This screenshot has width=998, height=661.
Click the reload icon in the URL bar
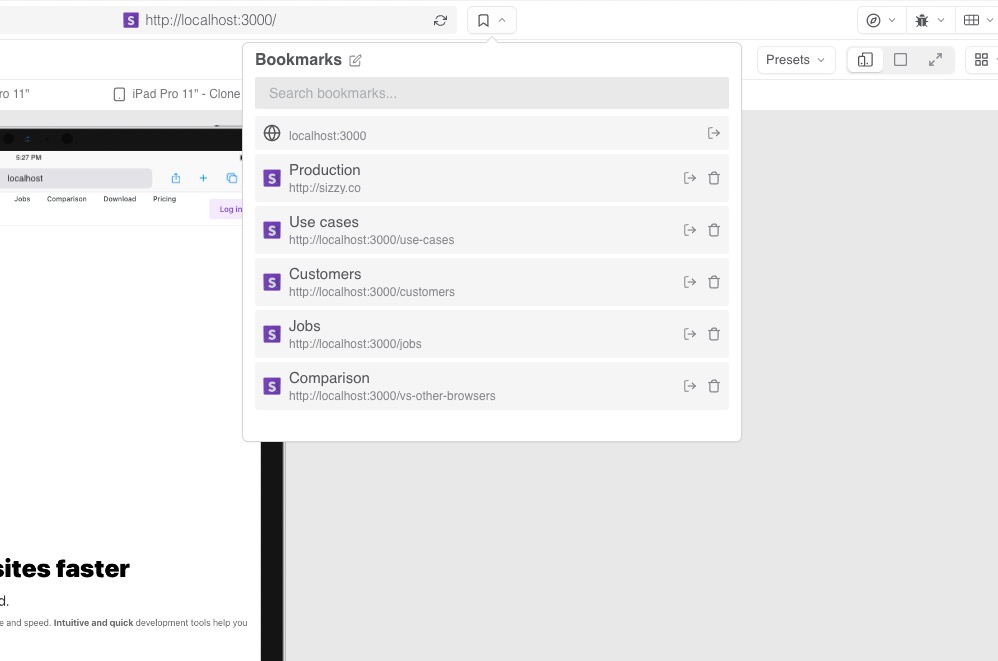click(440, 20)
